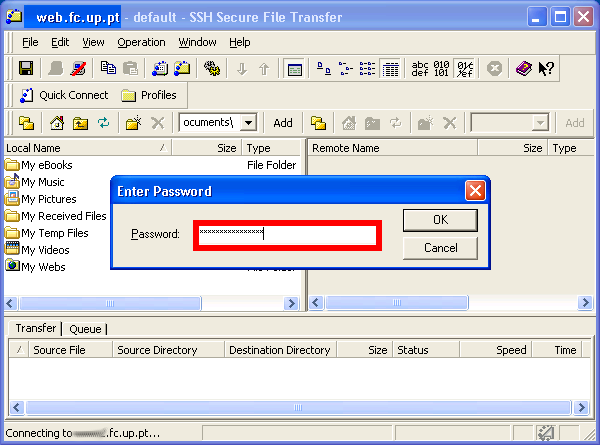Switch to List view icon
Viewport: 600px width, 445px height.
tap(367, 68)
